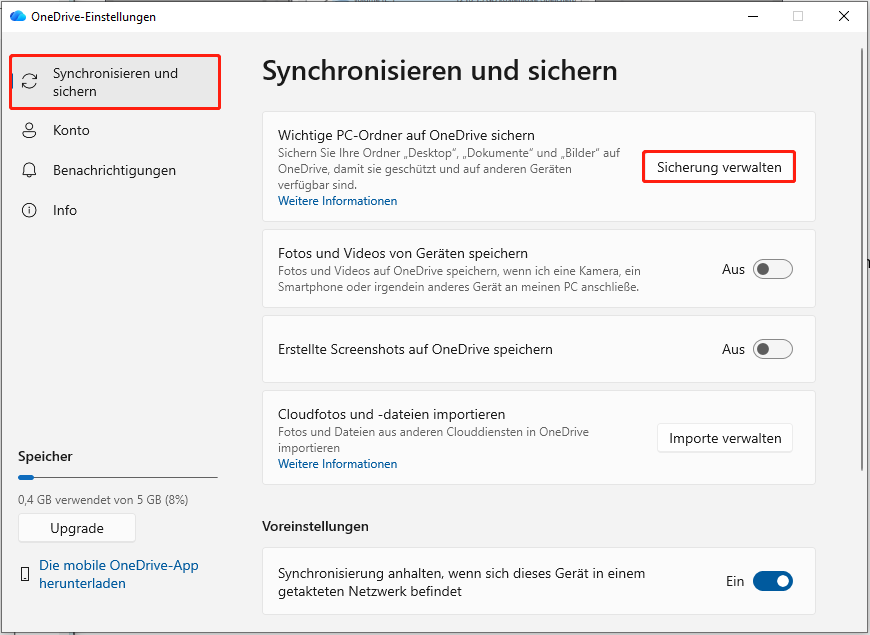The width and height of the screenshot is (870, 635).
Task: Click Die mobile OneDrive-App herunterladen
Action: [x=118, y=573]
